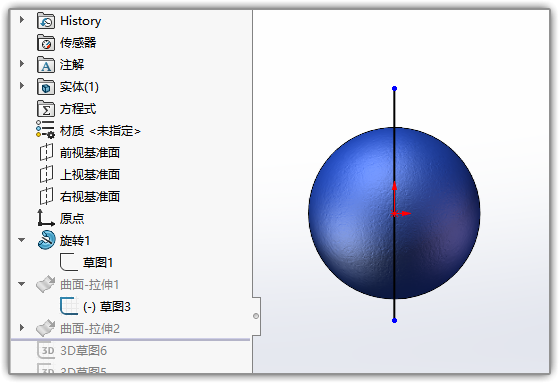Click the 注解 annotations folder icon
Image resolution: width=559 pixels, height=383 pixels.
coord(46,65)
